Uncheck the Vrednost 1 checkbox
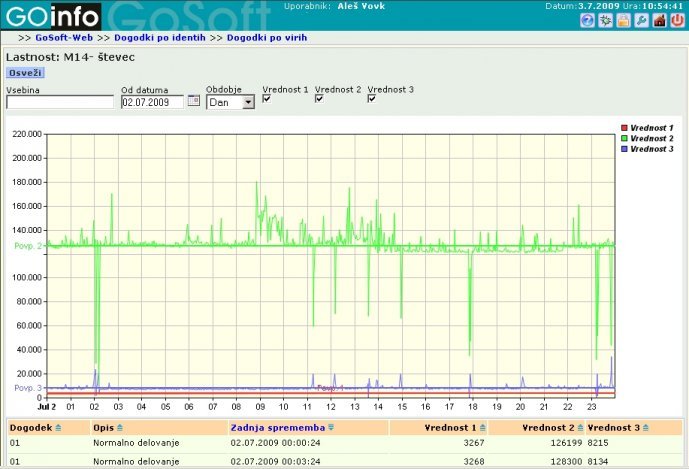This screenshot has width=689, height=469. (267, 99)
